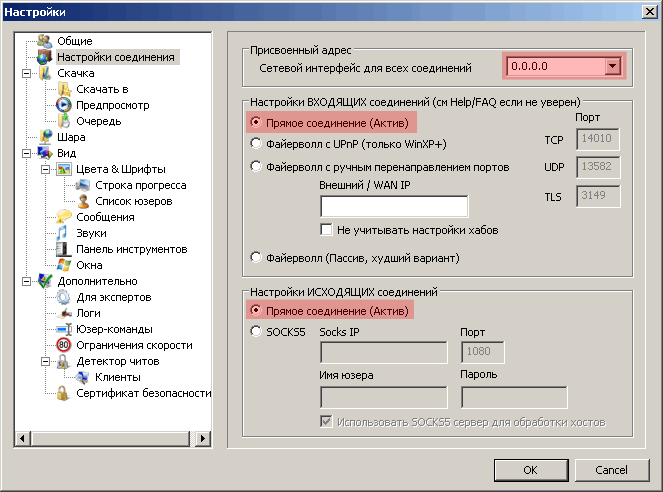This screenshot has width=663, height=492.
Task: Open the Окна windows flag icon
Action: tap(63, 265)
